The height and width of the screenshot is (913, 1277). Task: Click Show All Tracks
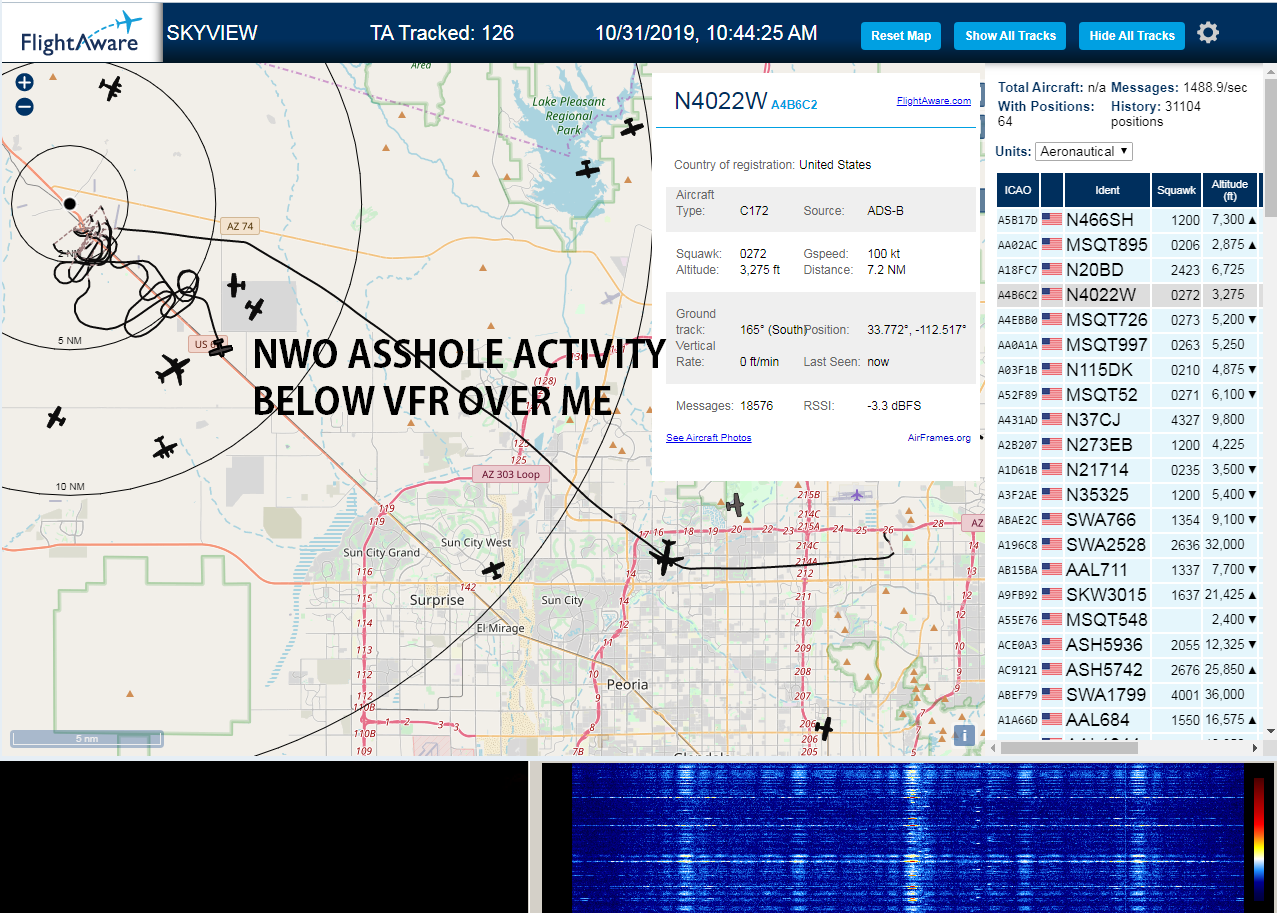click(x=1010, y=35)
